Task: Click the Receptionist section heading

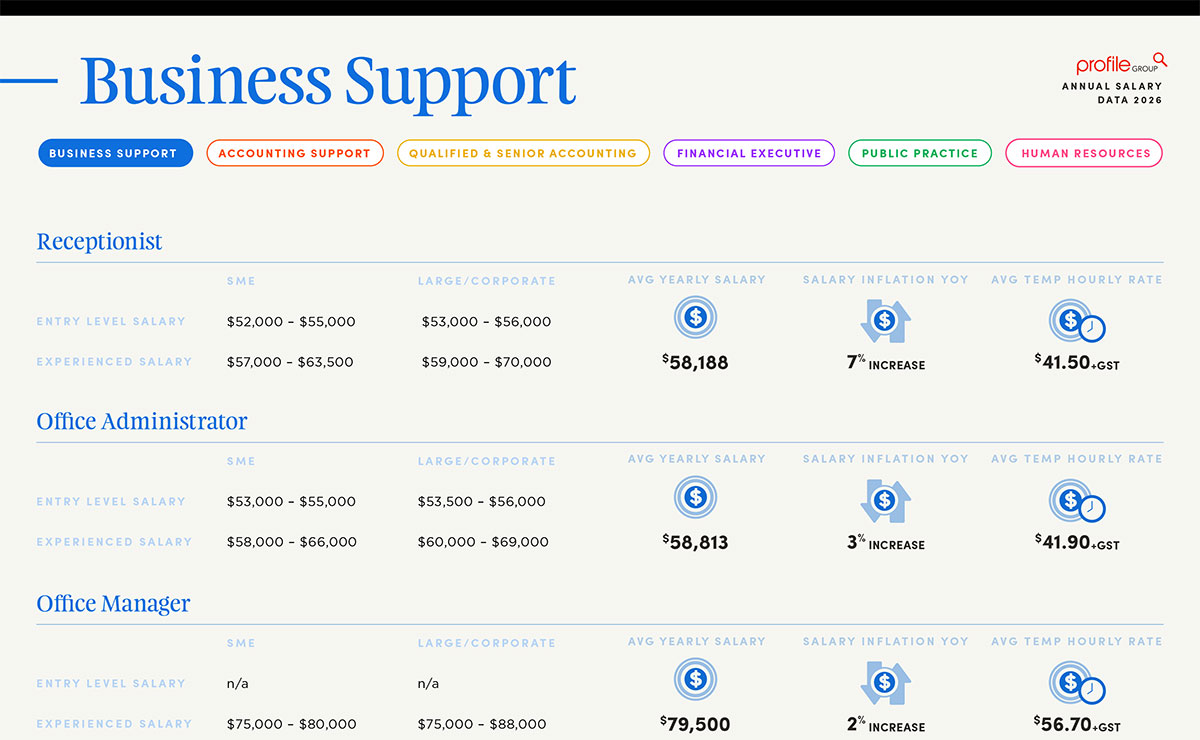Action: click(100, 242)
